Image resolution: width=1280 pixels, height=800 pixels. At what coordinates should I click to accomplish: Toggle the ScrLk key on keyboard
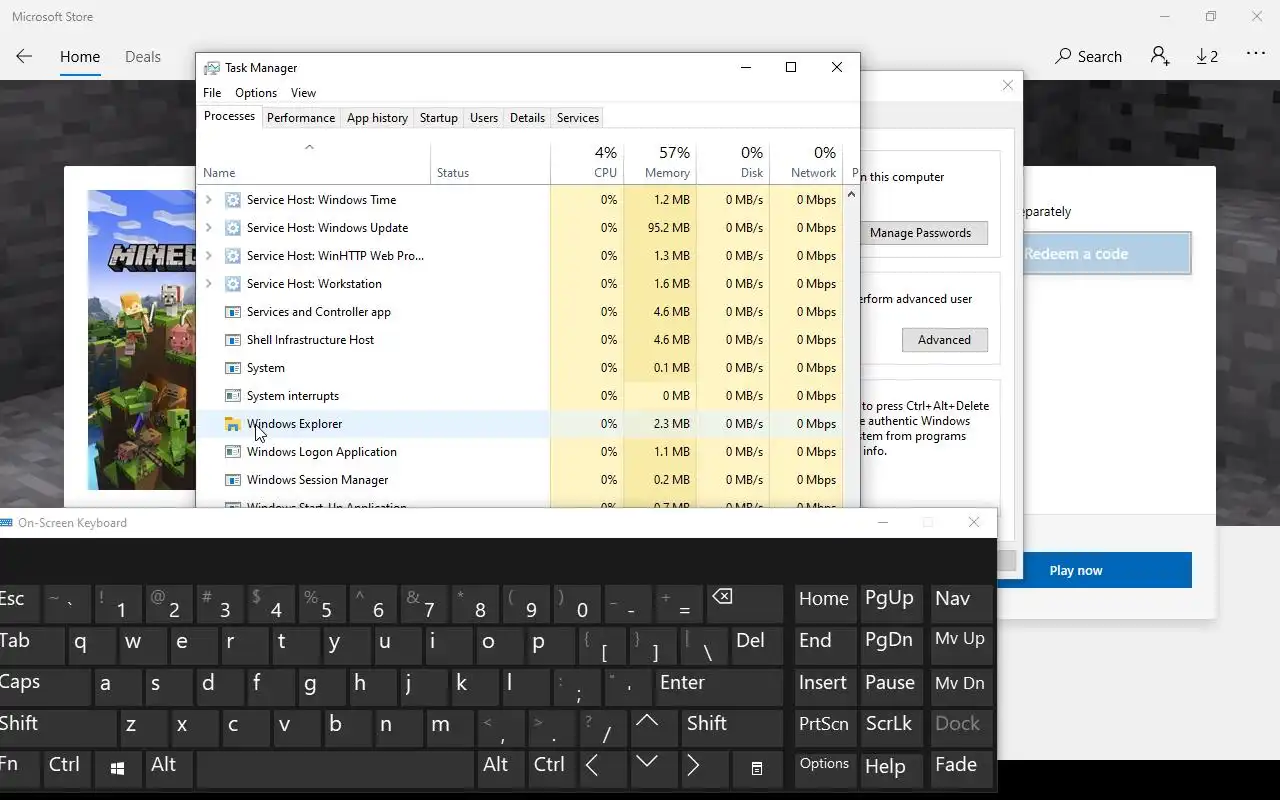click(x=889, y=727)
